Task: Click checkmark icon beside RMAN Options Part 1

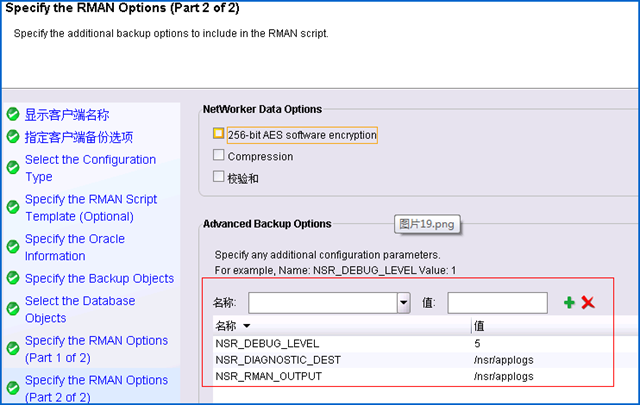Action: (13, 348)
